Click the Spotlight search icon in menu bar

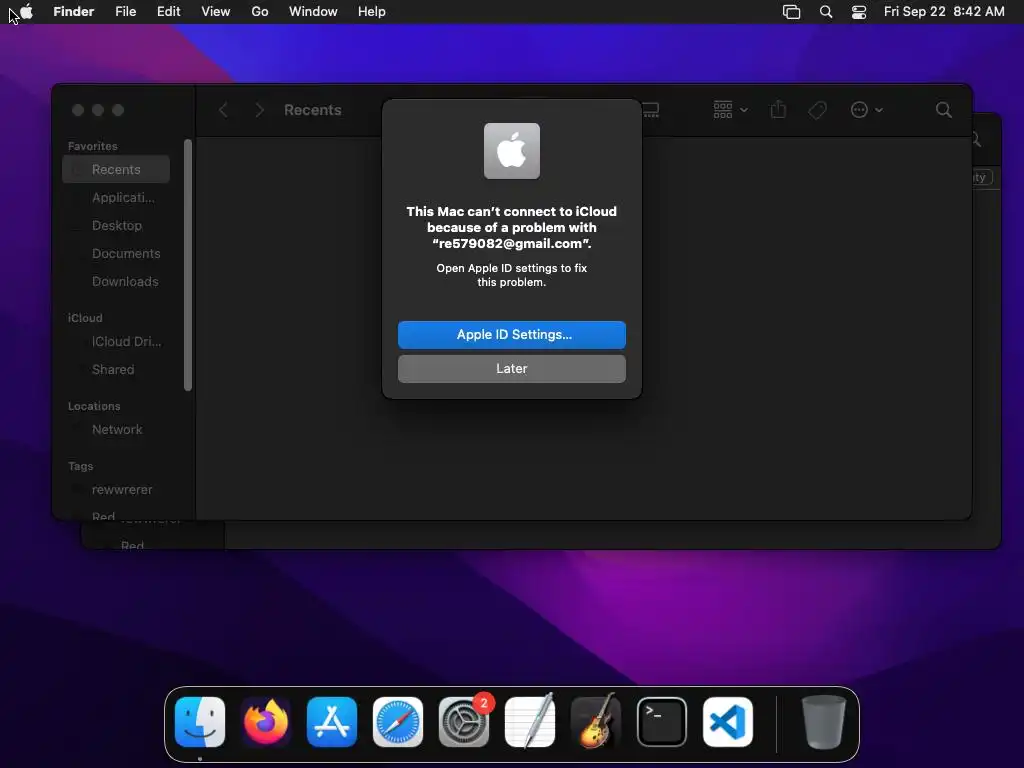pyautogui.click(x=825, y=12)
